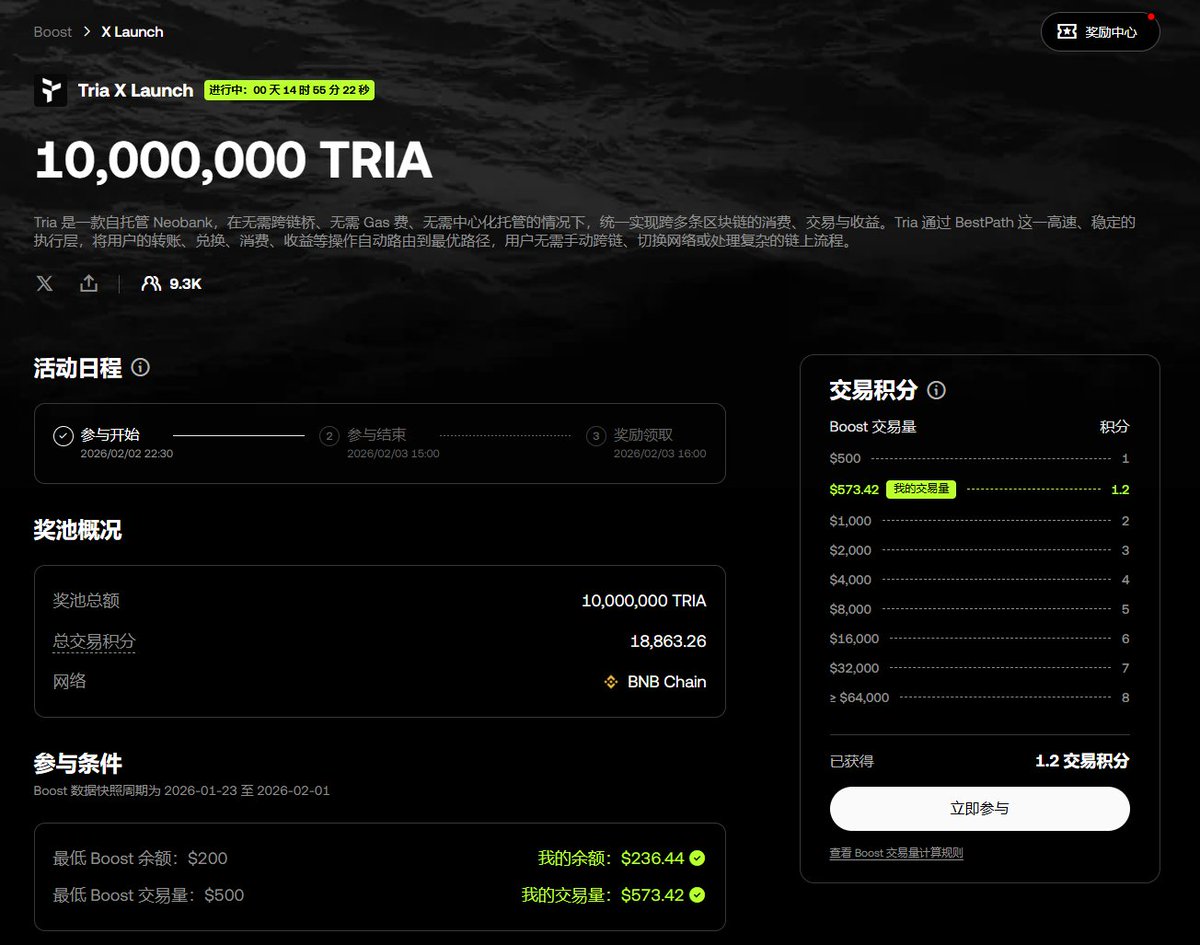Click the Boost 数据快照周期 note
Screen dimensions: 1200x945
182,790
